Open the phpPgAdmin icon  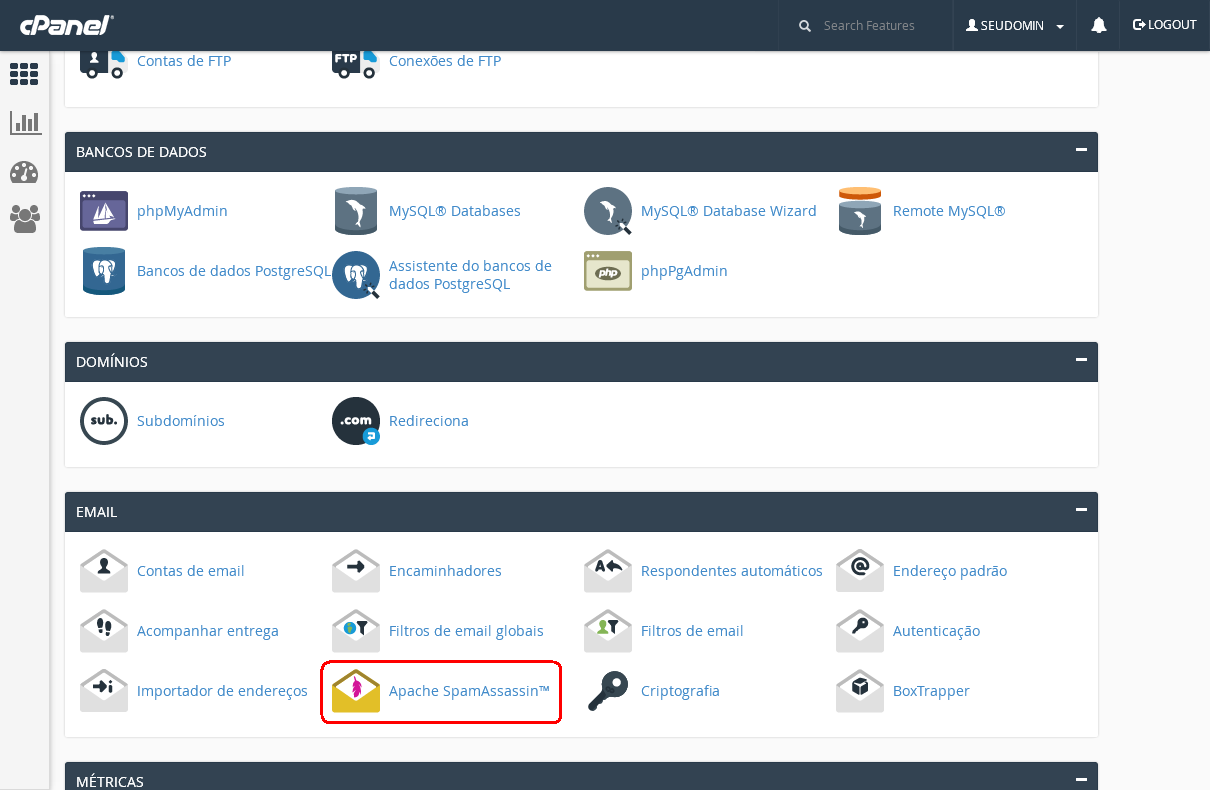[x=608, y=271]
